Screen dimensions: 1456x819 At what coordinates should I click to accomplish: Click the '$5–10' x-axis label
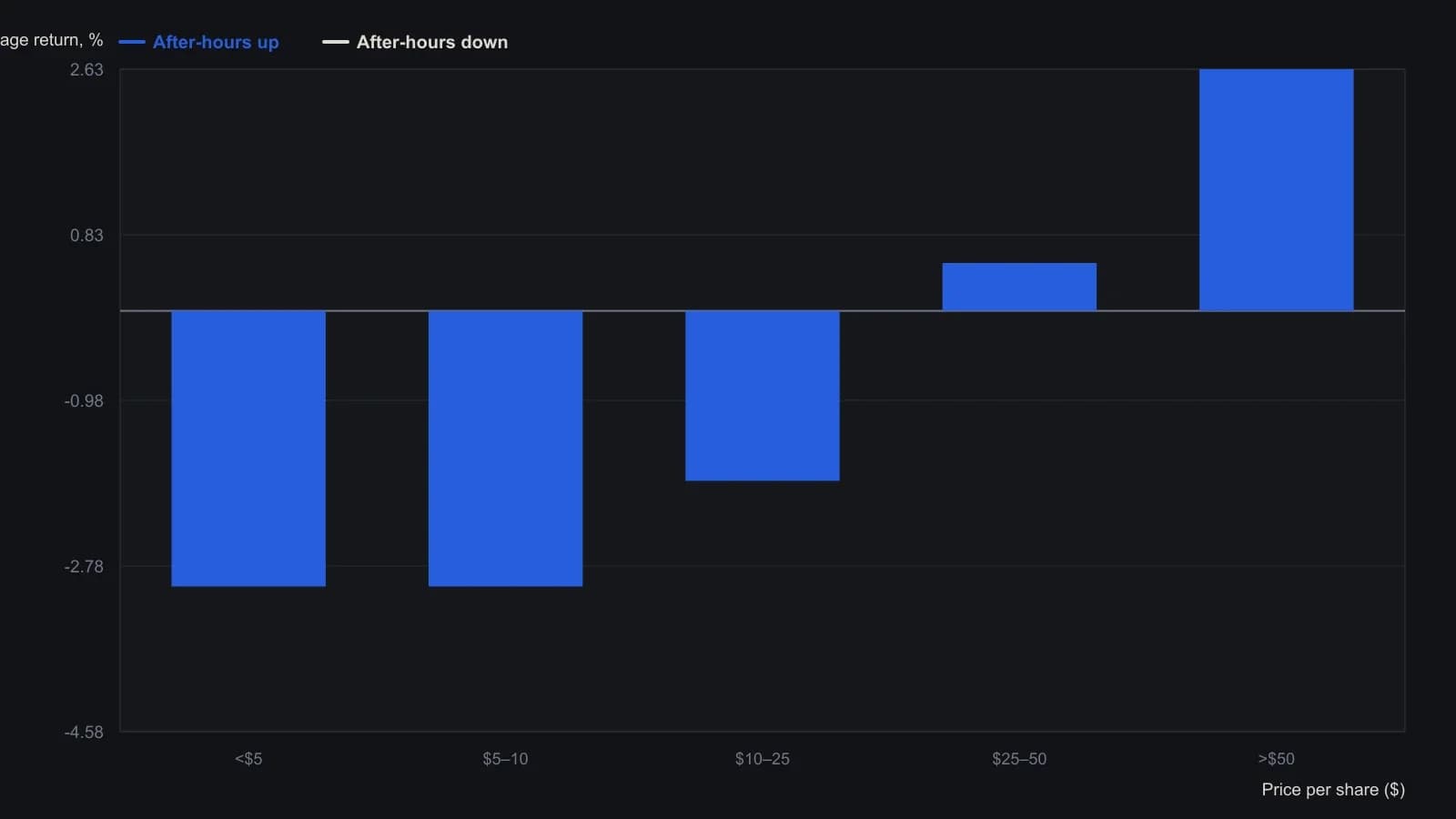tap(505, 759)
